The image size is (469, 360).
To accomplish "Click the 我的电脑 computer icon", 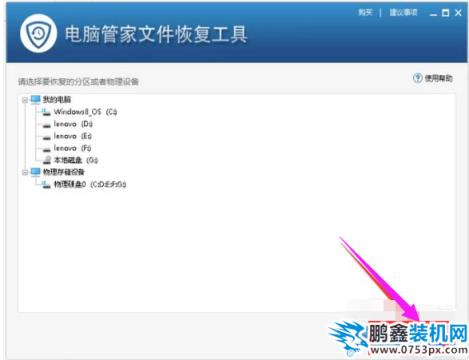I will tap(36, 100).
